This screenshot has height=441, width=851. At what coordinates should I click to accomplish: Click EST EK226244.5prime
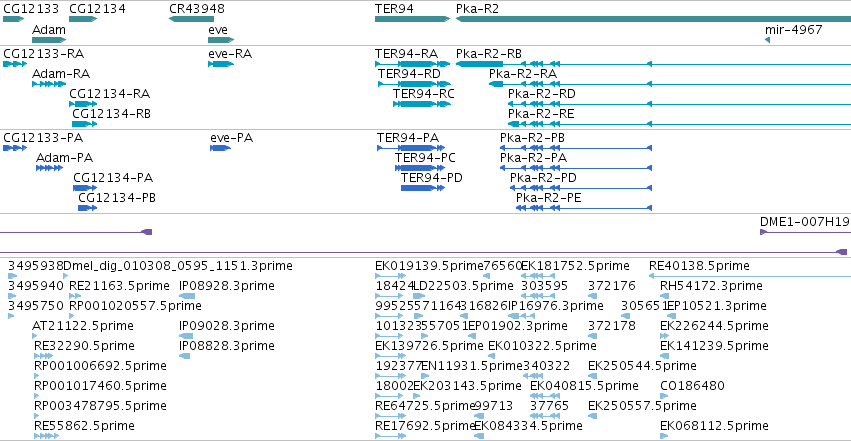click(x=714, y=326)
